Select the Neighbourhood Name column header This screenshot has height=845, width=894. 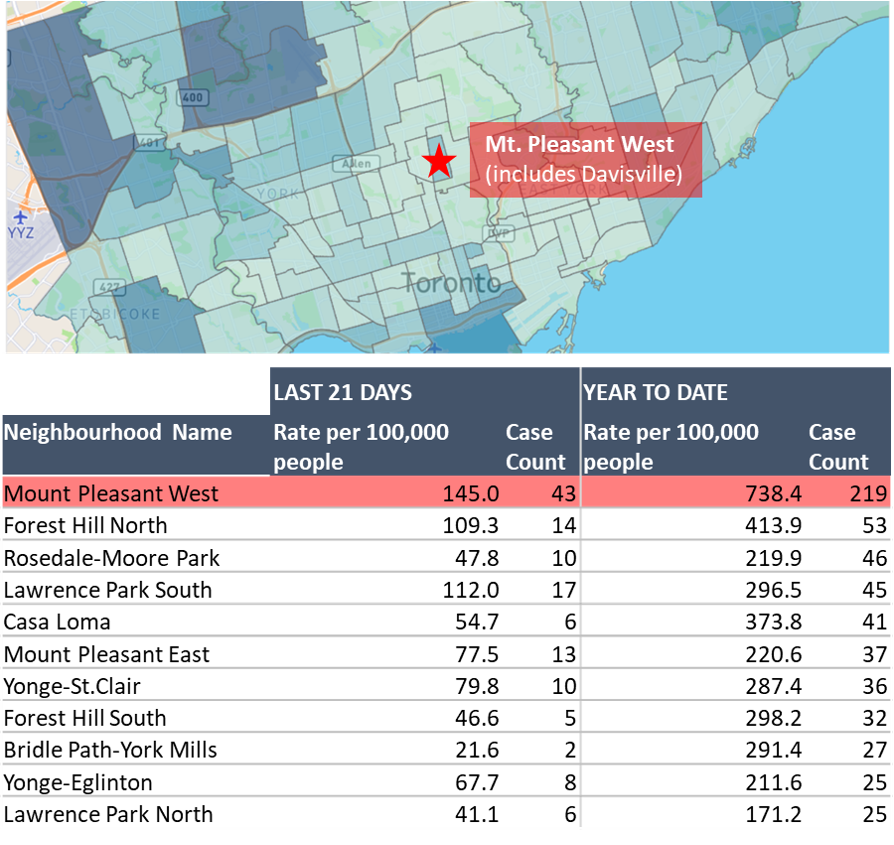(x=118, y=432)
